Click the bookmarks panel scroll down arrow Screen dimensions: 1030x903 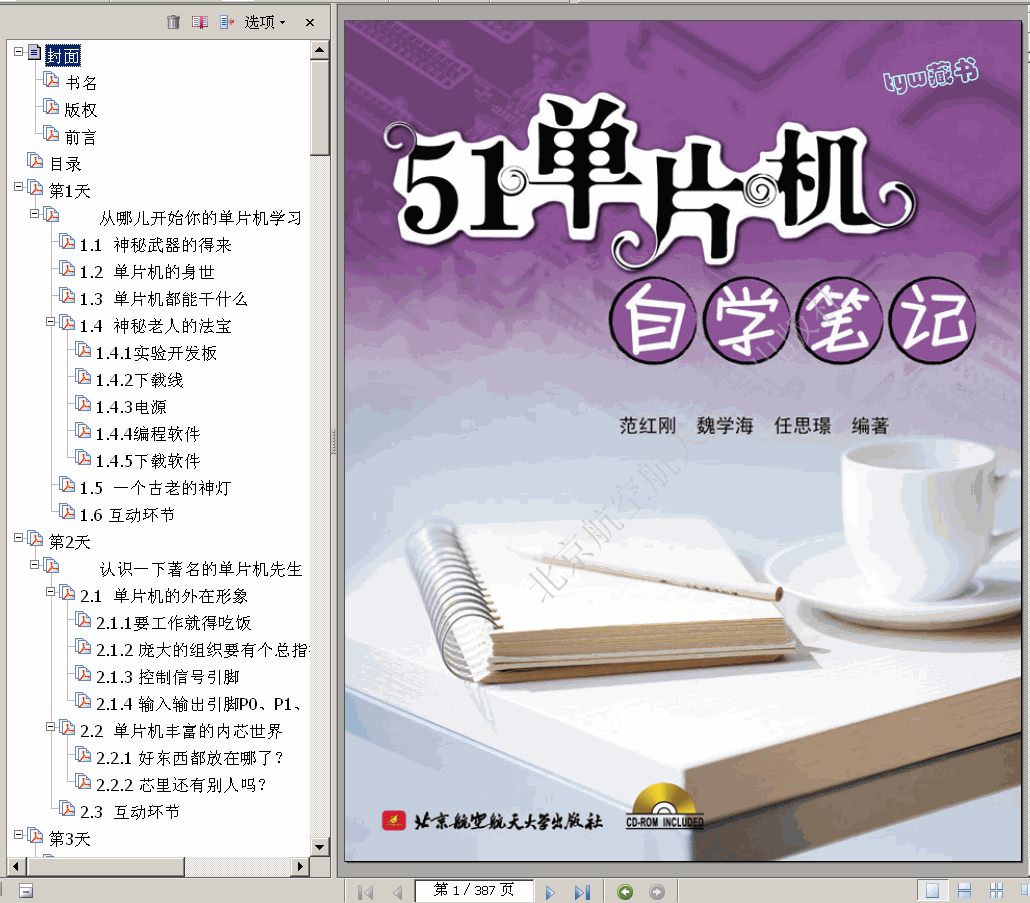320,847
